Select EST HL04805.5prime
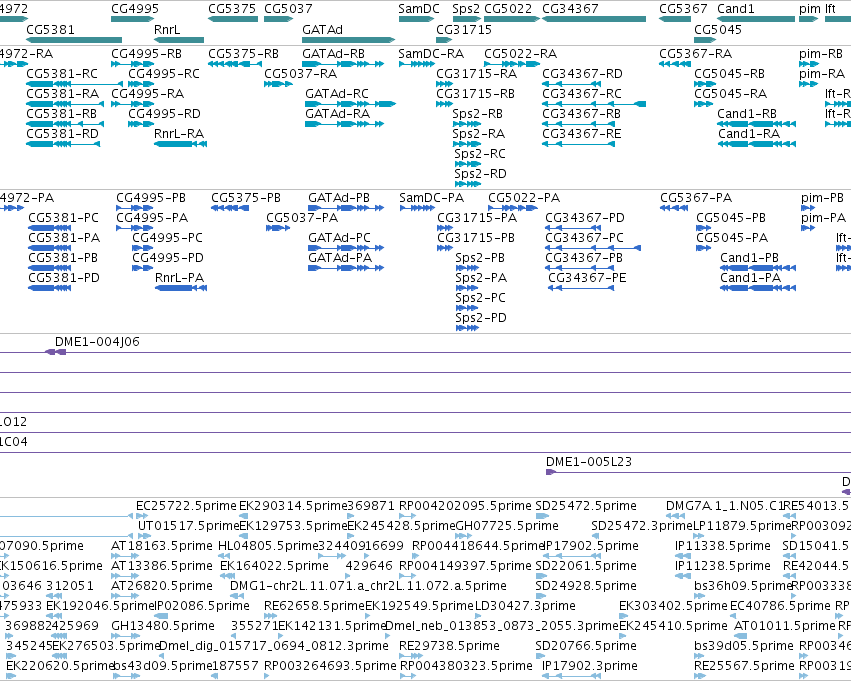 point(268,546)
